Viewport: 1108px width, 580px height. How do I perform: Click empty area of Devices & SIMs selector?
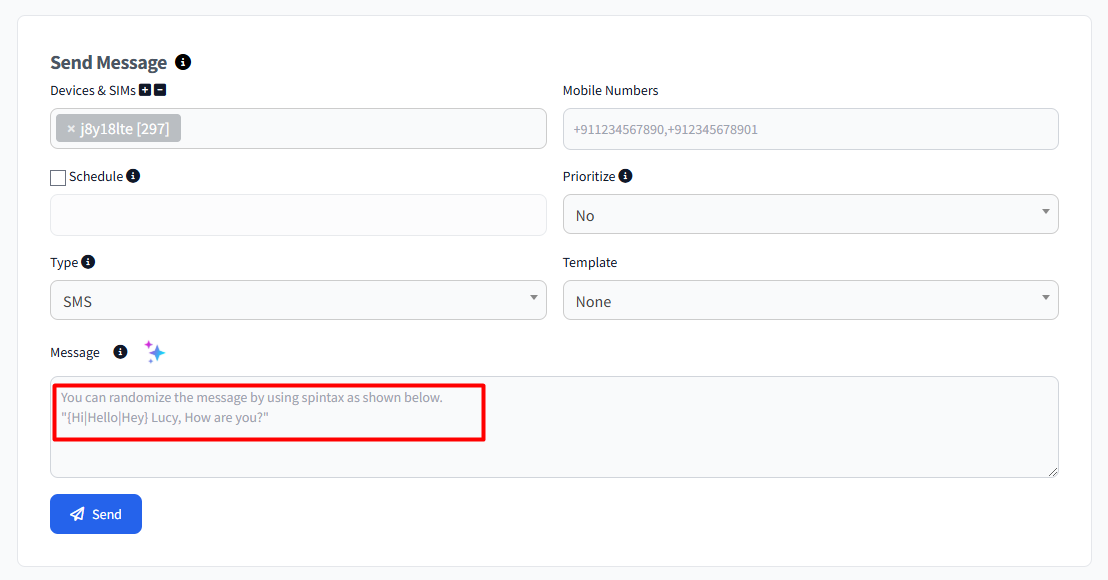360,129
